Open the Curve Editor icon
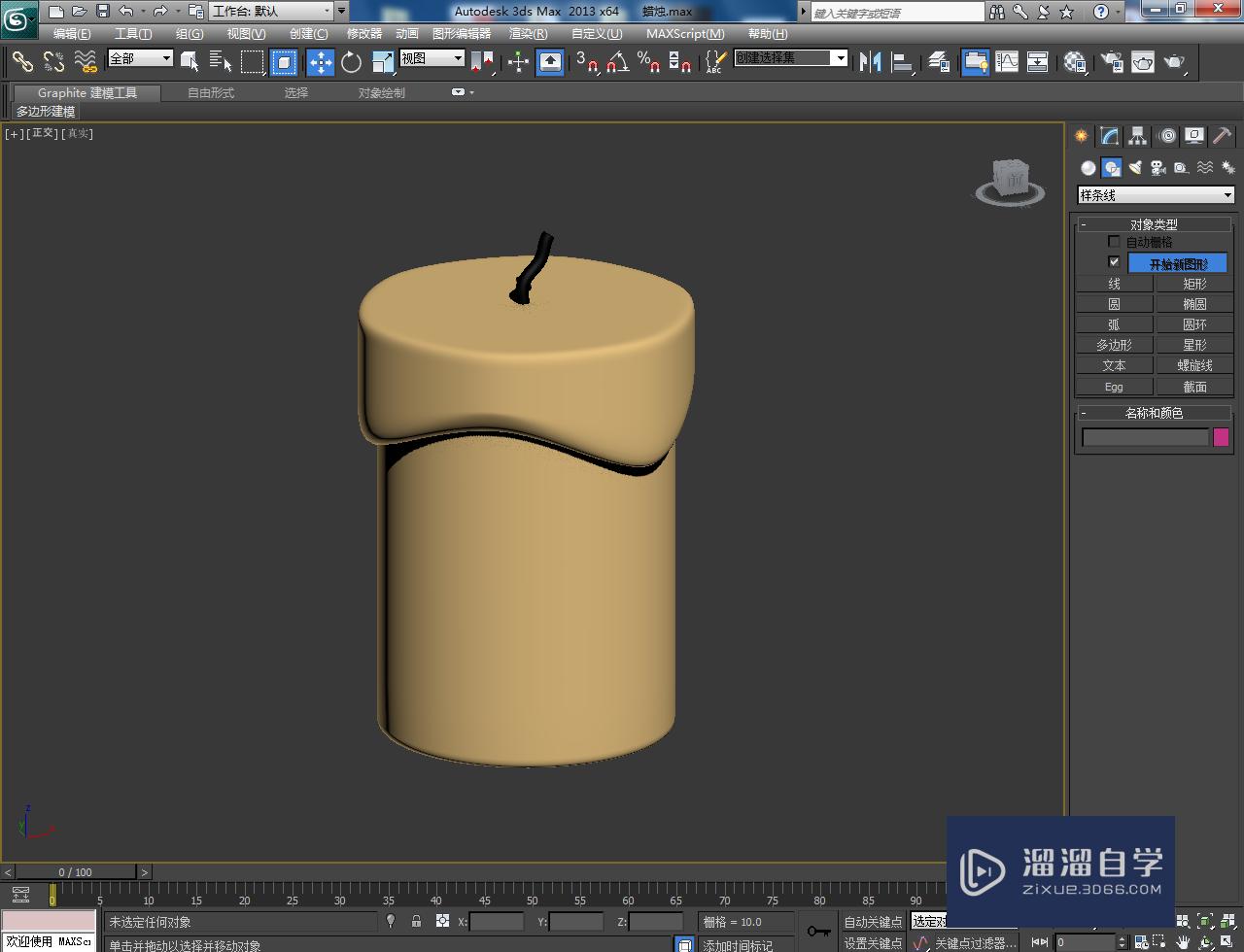This screenshot has width=1244, height=952. coord(1007,62)
